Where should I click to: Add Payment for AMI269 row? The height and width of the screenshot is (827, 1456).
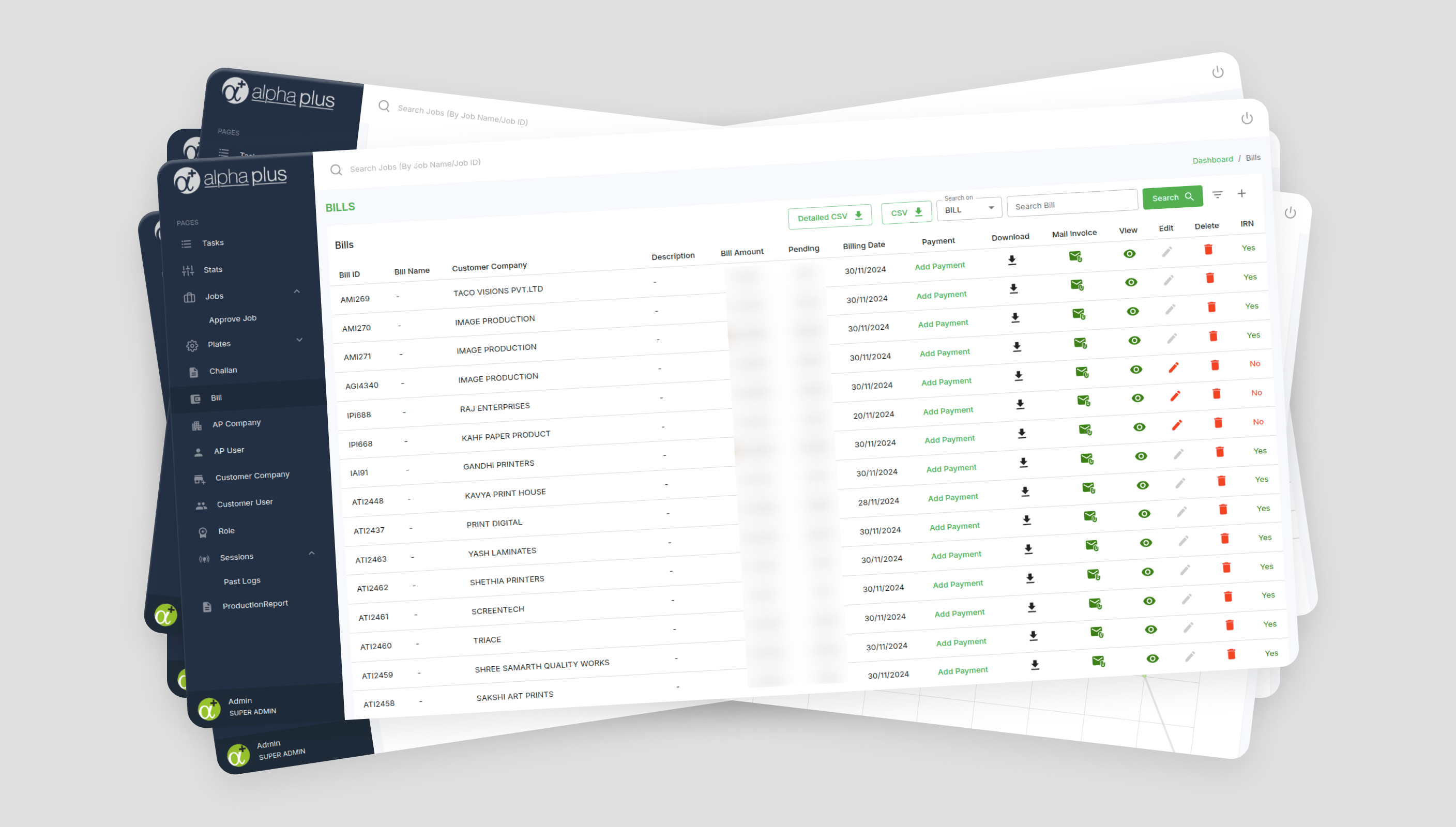pyautogui.click(x=939, y=266)
